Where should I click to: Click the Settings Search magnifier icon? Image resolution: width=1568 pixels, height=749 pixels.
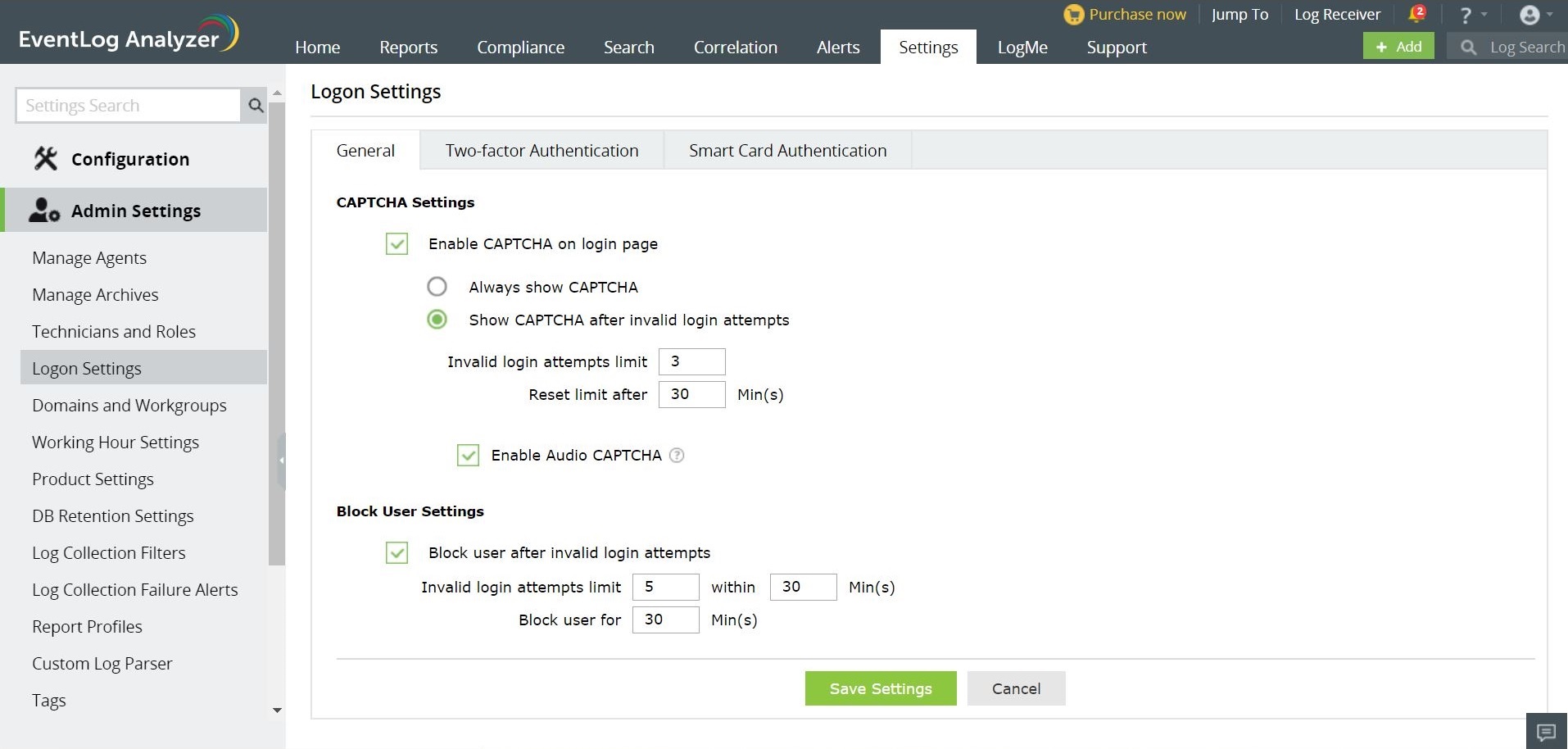256,106
